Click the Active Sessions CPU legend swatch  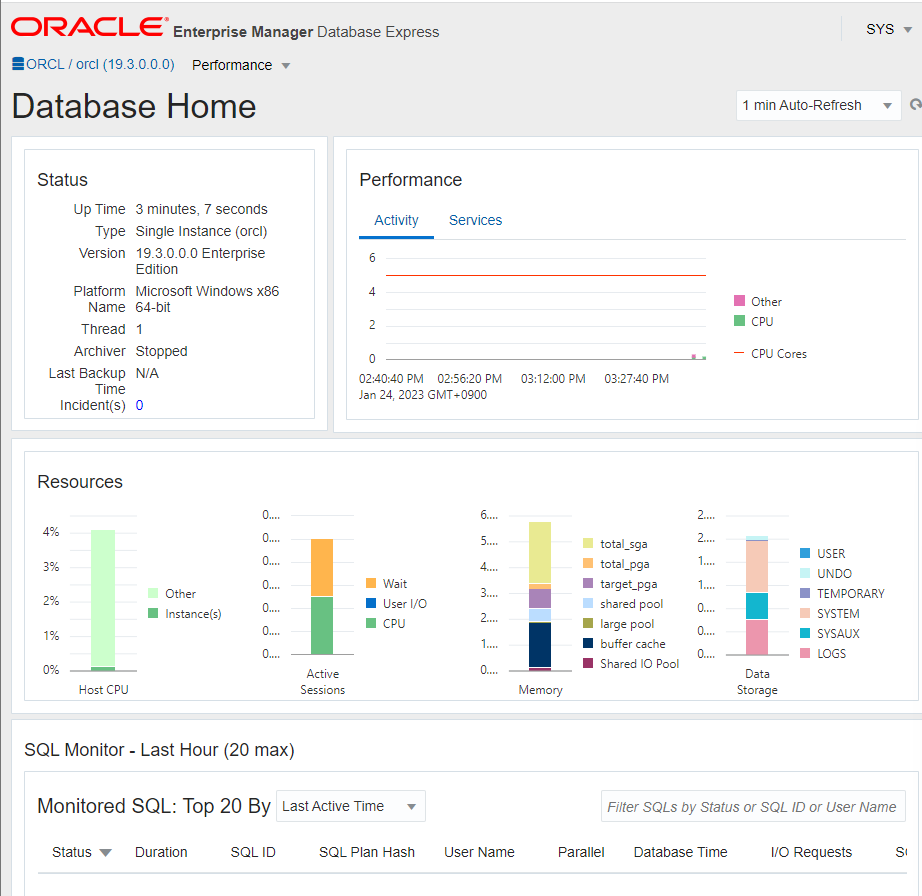point(371,623)
